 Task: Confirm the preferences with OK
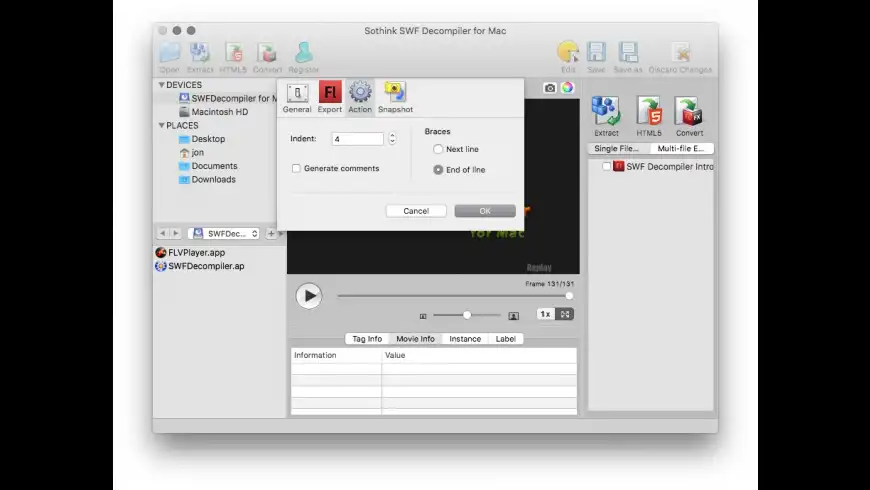click(x=485, y=211)
